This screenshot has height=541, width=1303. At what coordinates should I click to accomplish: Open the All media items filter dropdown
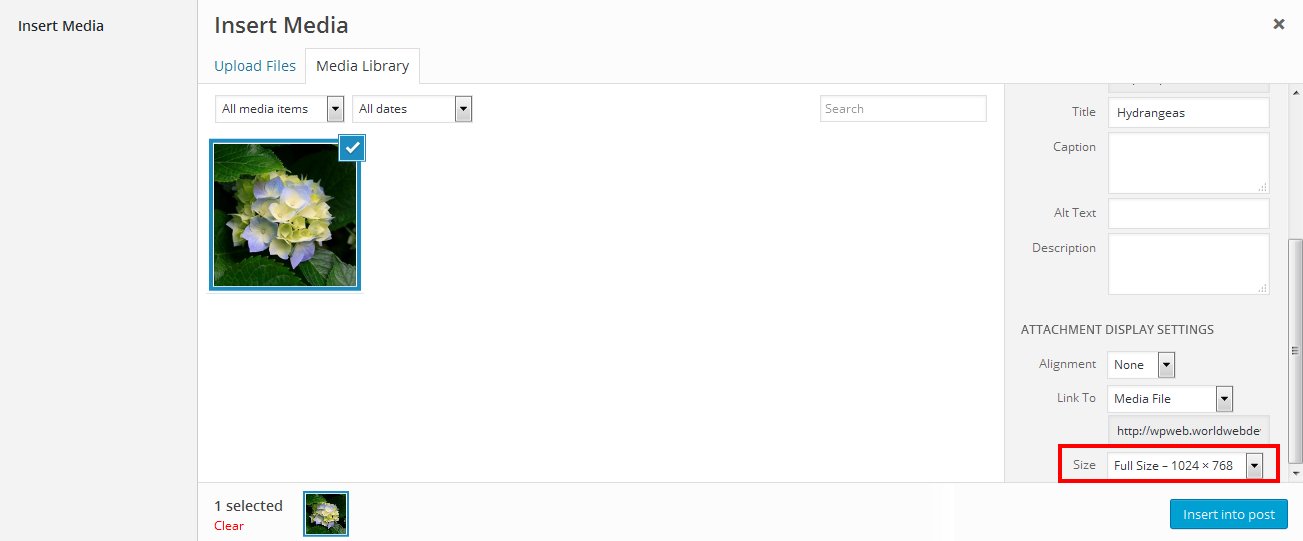click(280, 109)
